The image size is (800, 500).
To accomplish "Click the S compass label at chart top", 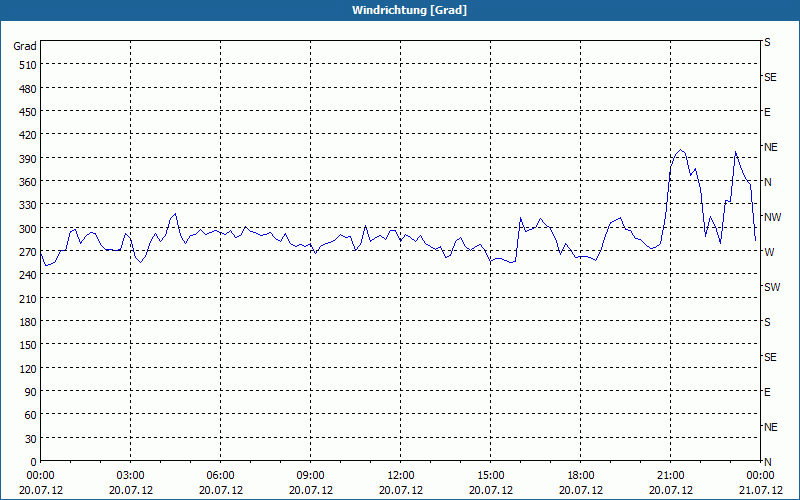I will click(x=767, y=42).
